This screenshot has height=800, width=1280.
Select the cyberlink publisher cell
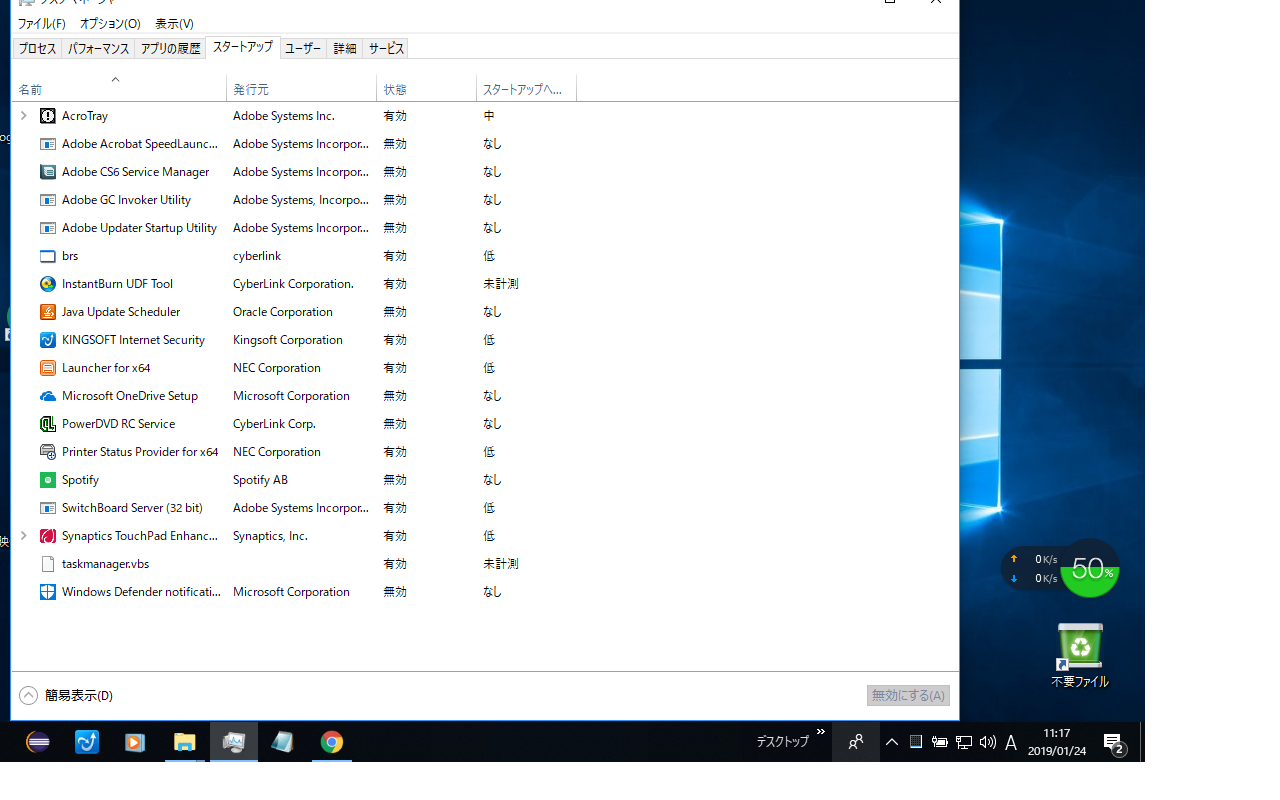[258, 256]
